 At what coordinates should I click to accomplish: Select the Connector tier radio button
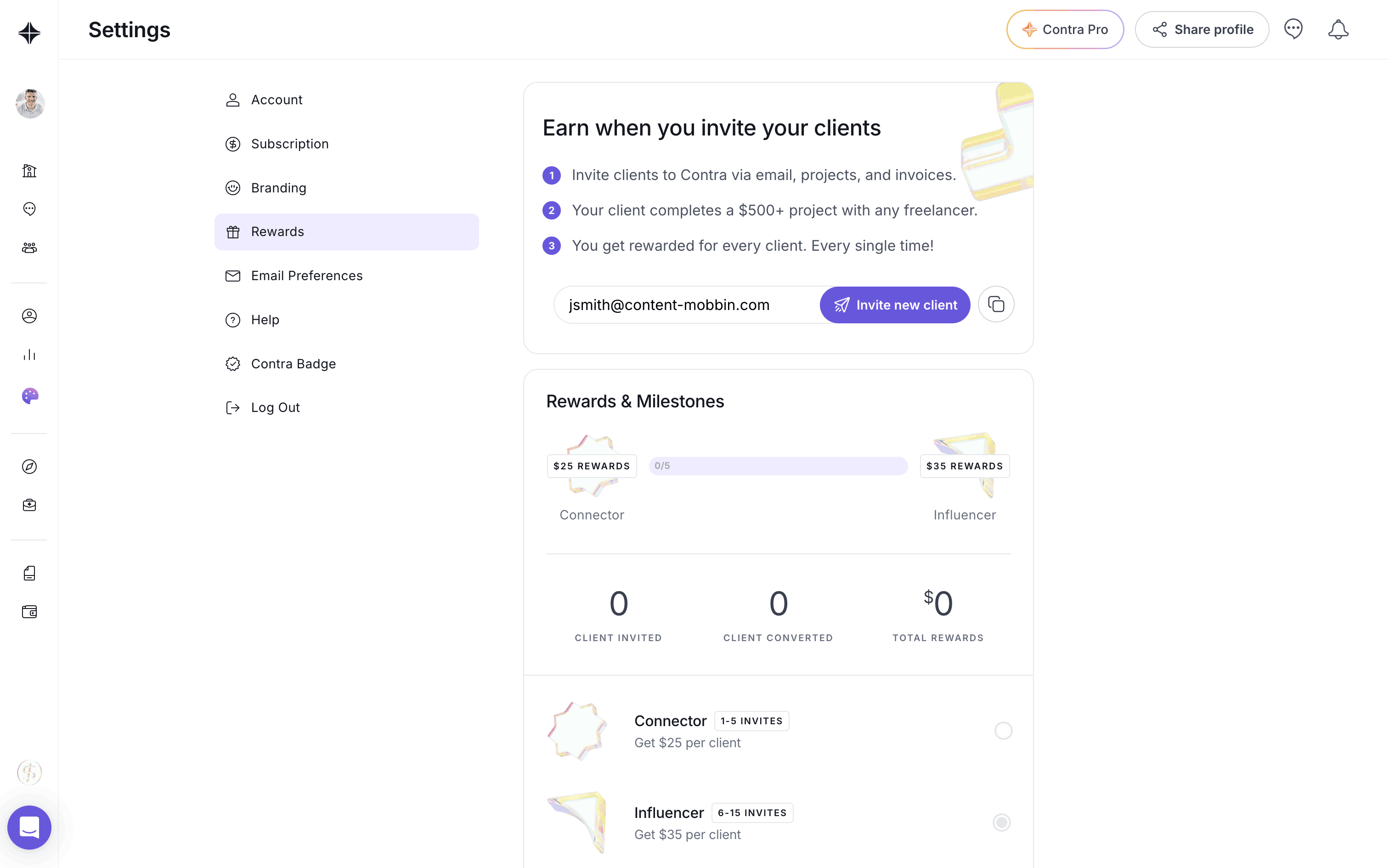coord(1003,731)
